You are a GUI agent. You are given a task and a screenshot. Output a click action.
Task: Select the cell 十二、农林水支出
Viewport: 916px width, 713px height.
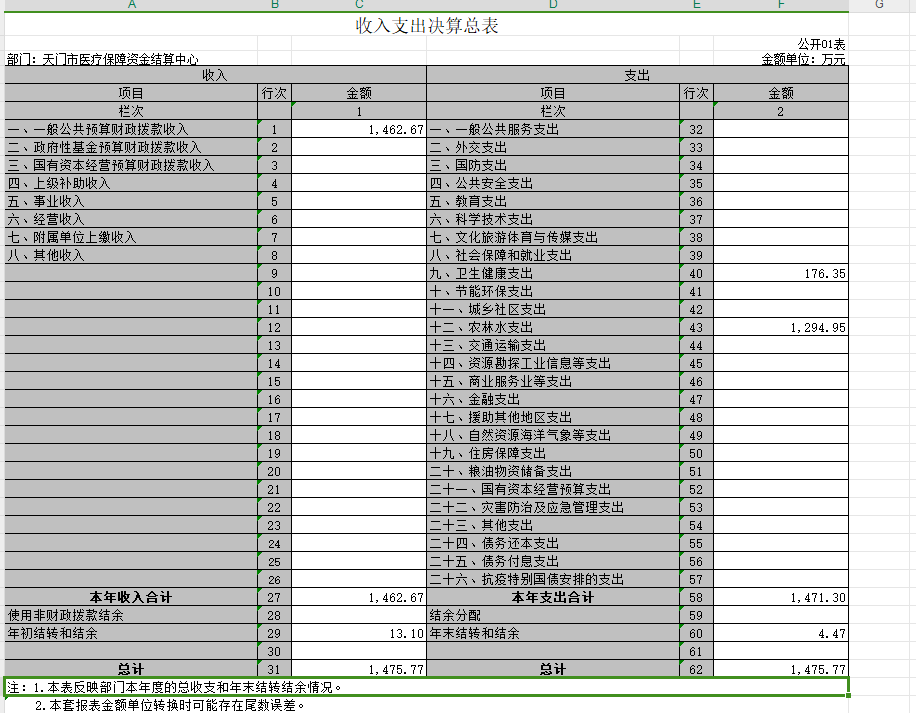pos(553,328)
